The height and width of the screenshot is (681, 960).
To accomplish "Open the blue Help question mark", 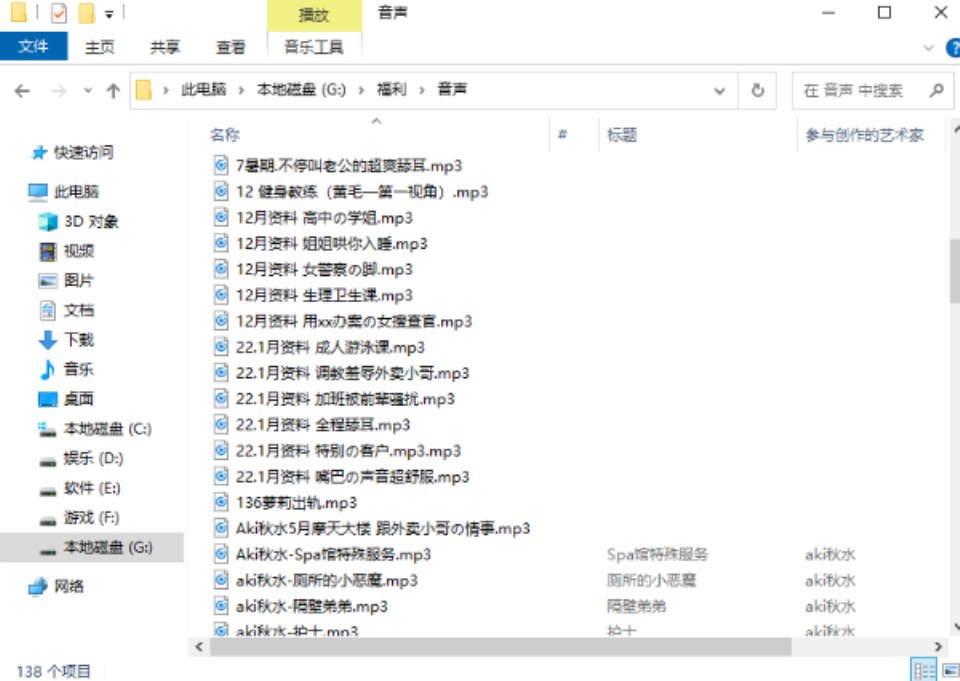I will (x=953, y=47).
